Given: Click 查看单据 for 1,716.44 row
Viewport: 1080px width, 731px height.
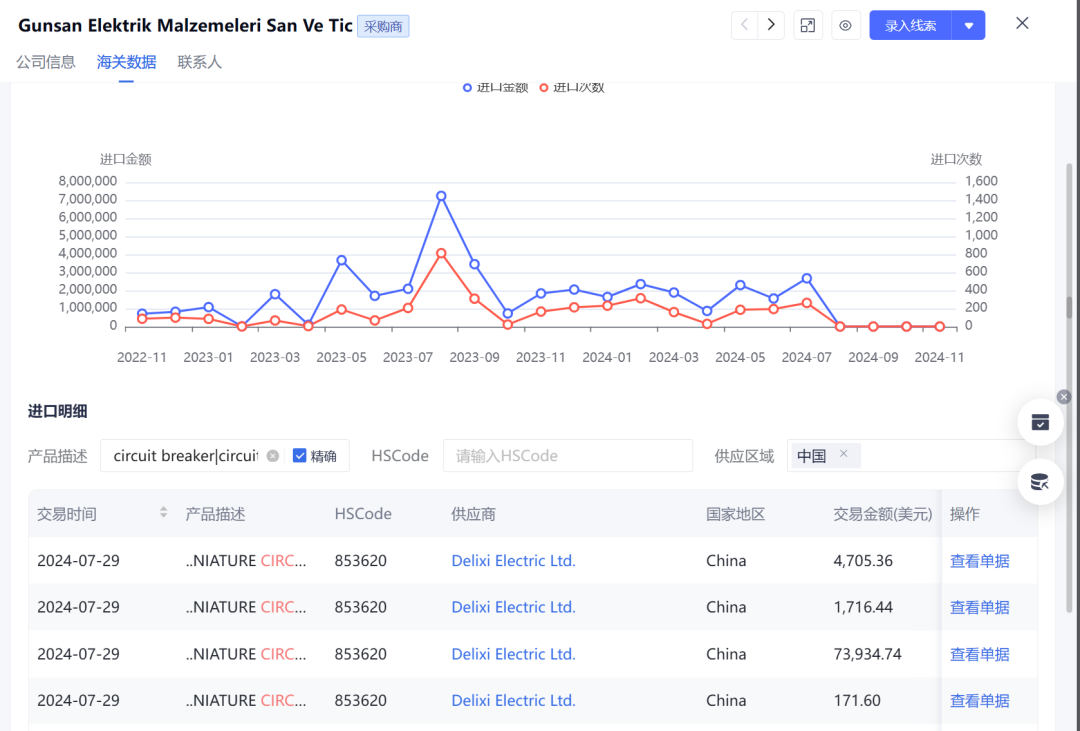Looking at the screenshot, I should tap(979, 607).
